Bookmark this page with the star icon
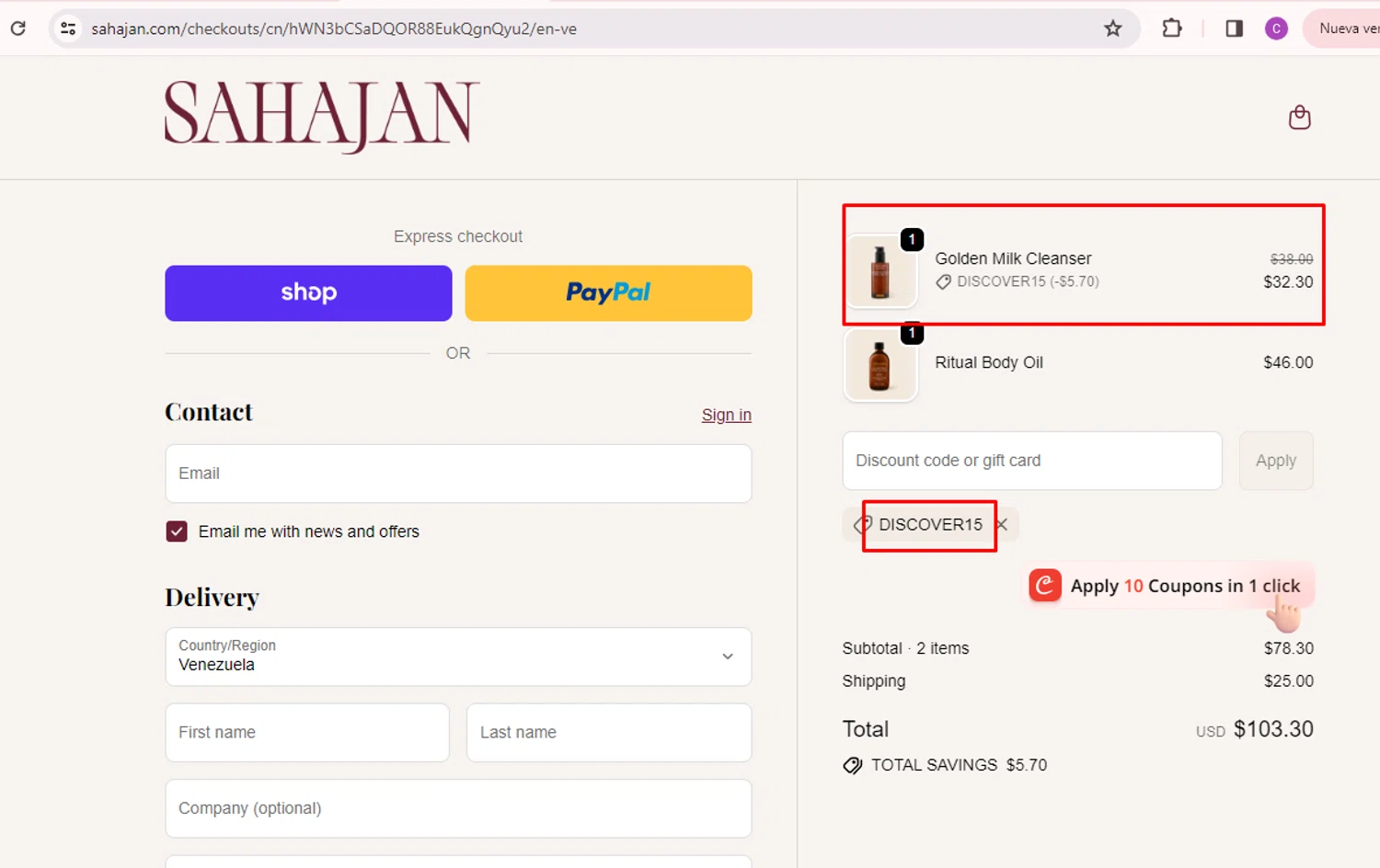 tap(1113, 29)
